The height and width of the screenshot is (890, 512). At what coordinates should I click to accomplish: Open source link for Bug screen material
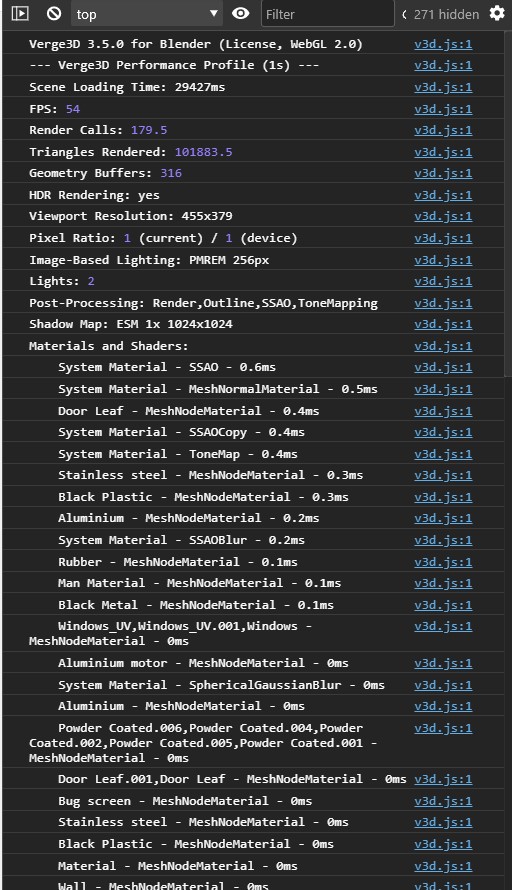point(443,801)
